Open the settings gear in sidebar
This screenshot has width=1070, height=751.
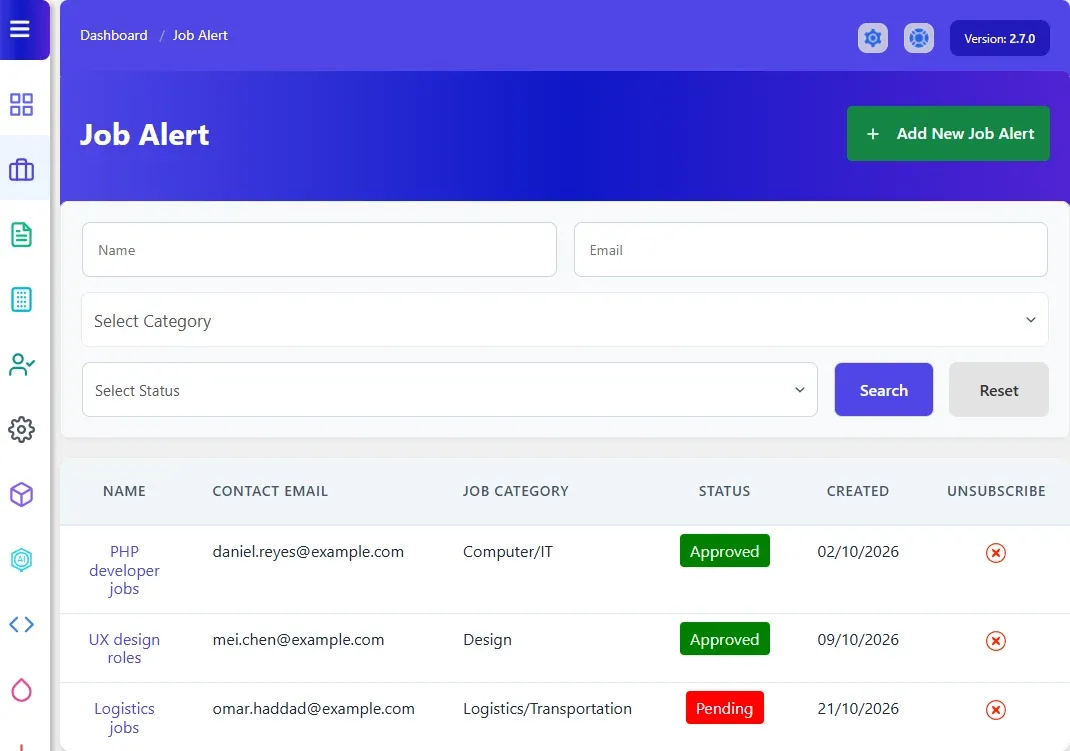point(21,430)
